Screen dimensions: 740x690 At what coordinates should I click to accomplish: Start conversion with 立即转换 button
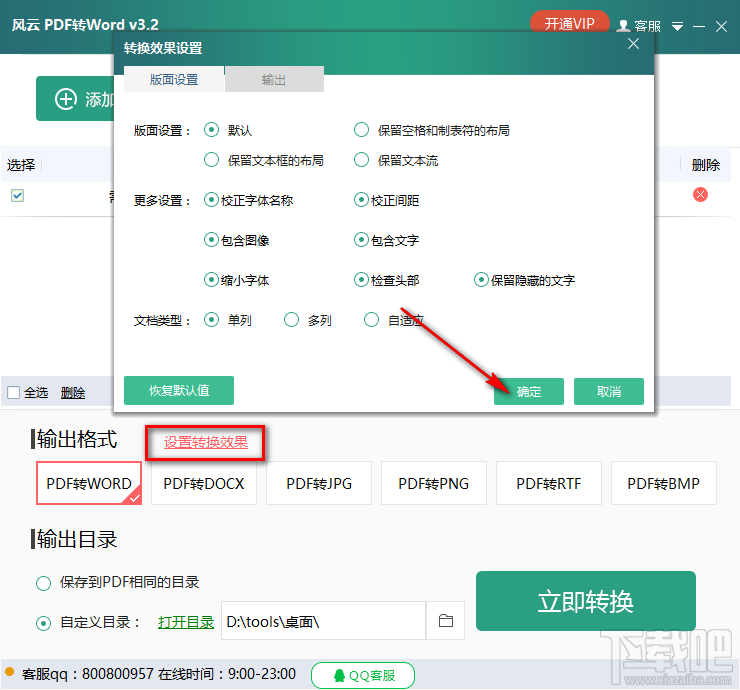[586, 601]
